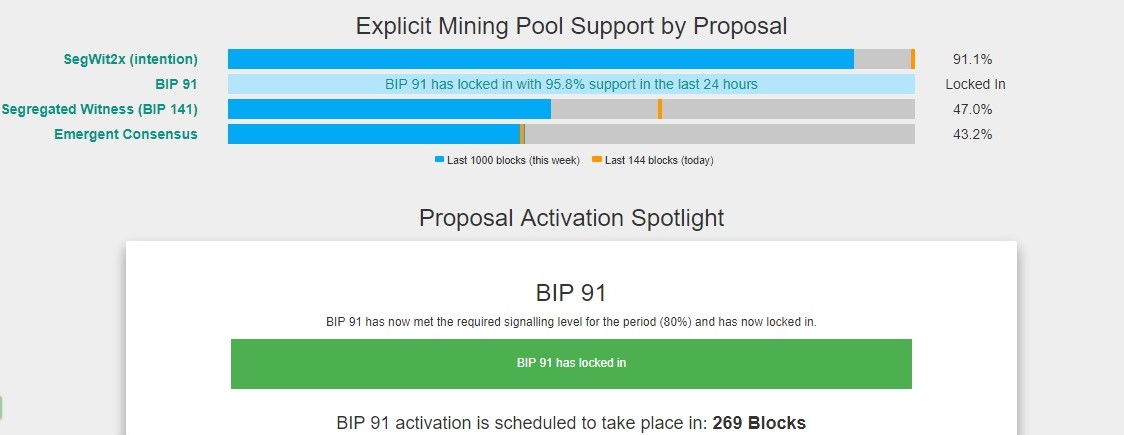This screenshot has height=435, width=1124.
Task: Open the Segregated Witness (BIP 141) link
Action: coord(100,110)
